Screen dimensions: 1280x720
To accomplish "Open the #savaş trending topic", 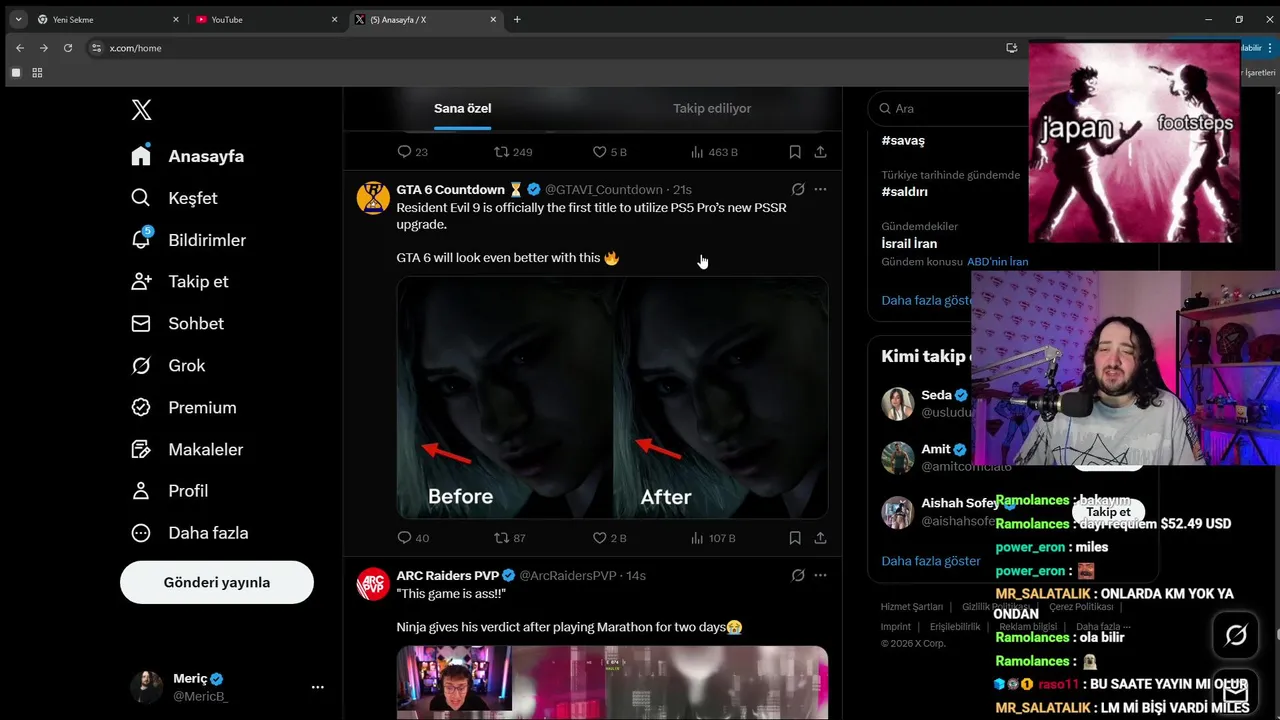I will click(x=903, y=141).
